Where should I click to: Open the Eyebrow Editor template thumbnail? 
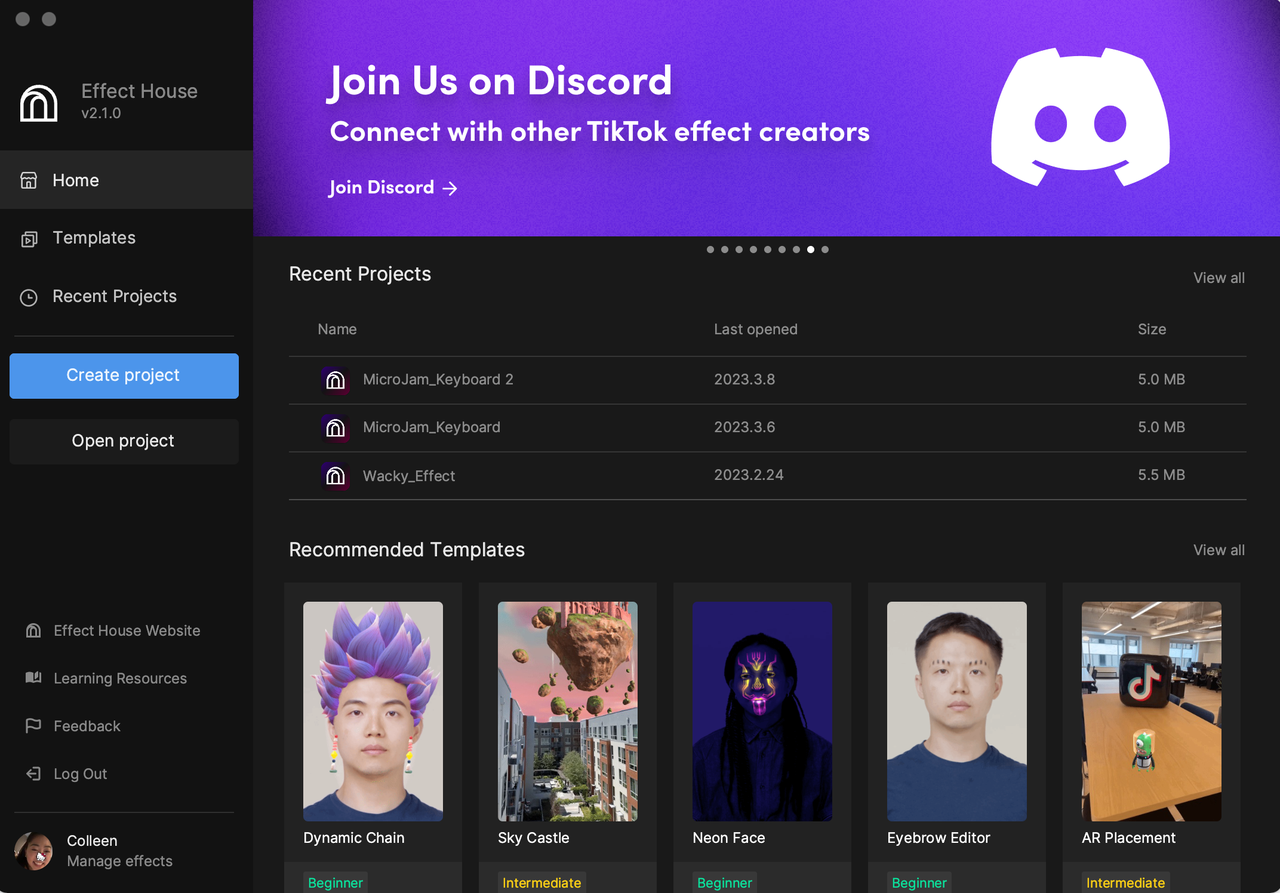957,711
